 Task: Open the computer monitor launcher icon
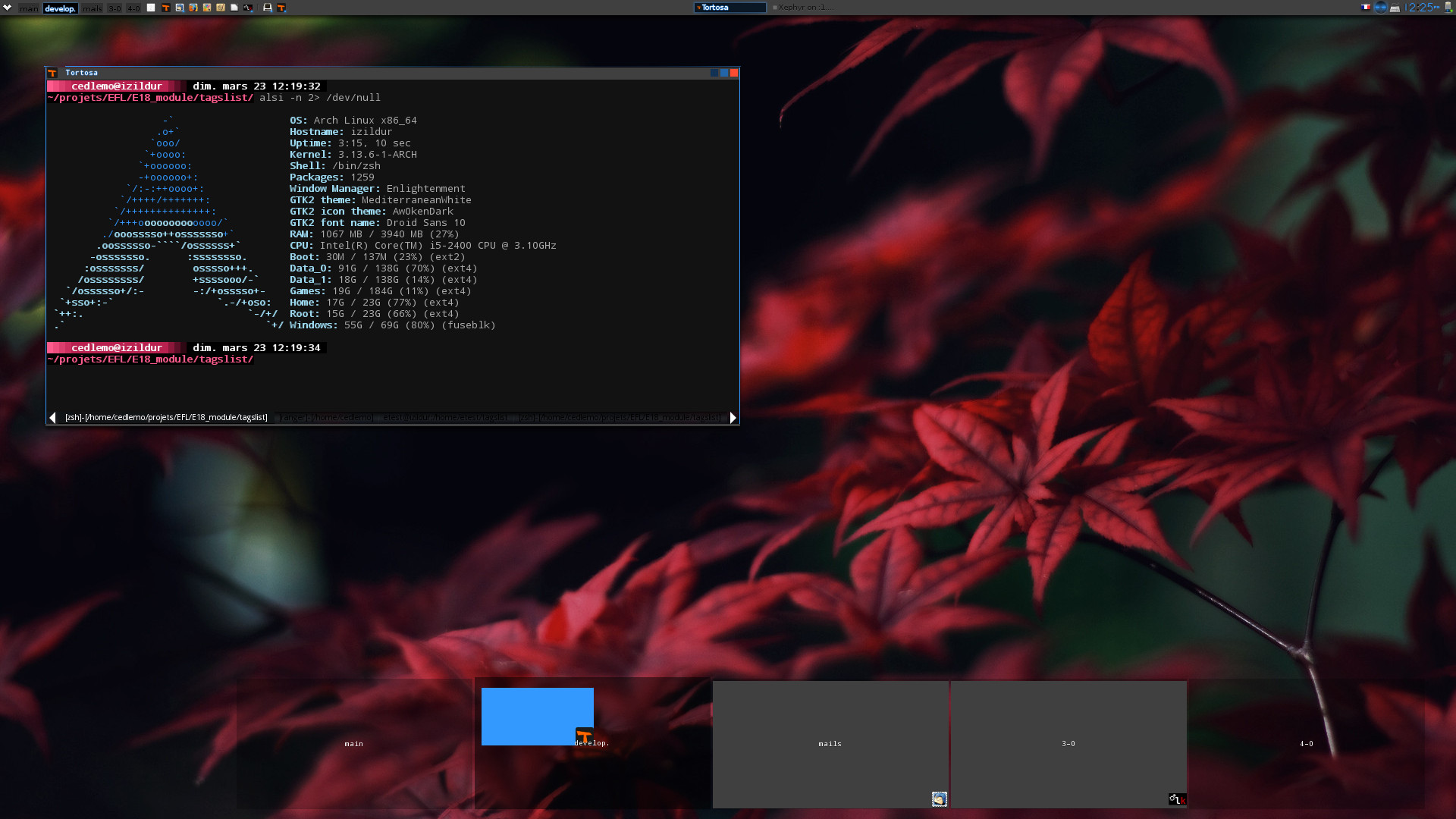(268, 8)
